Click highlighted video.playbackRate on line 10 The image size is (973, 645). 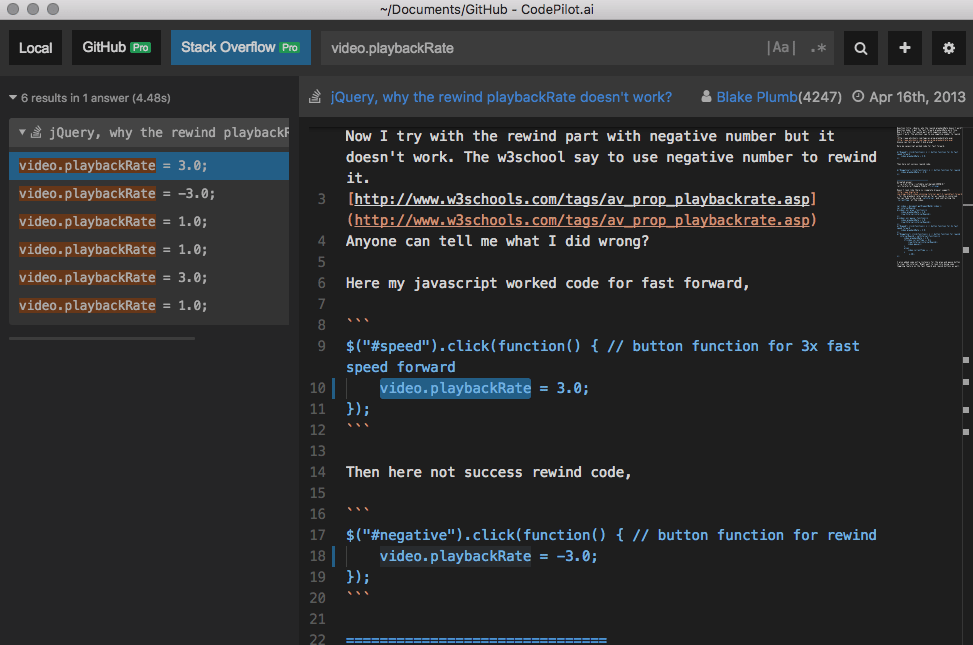(x=455, y=389)
